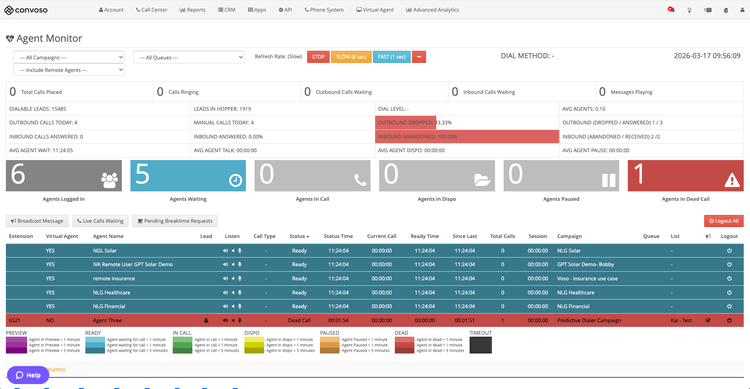Listen to NGL Solar agent speaker icon
Image resolution: width=750 pixels, height=389 pixels.
pos(225,251)
